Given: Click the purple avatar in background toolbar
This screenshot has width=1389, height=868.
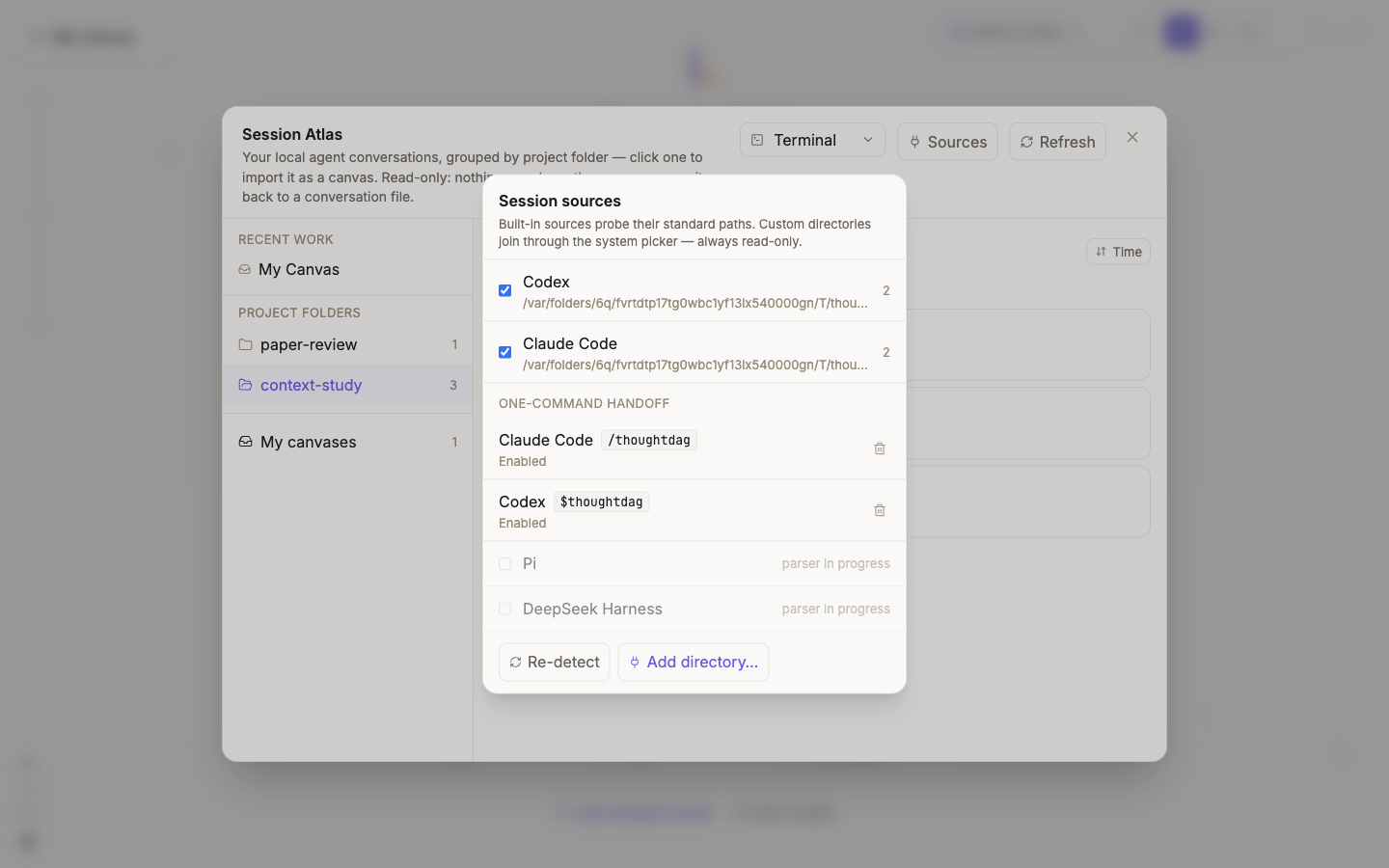Looking at the screenshot, I should pos(1182,33).
